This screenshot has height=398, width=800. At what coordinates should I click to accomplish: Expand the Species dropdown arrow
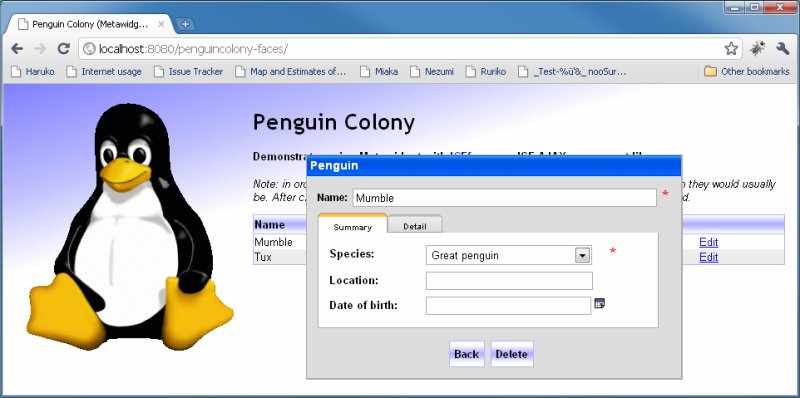[582, 255]
